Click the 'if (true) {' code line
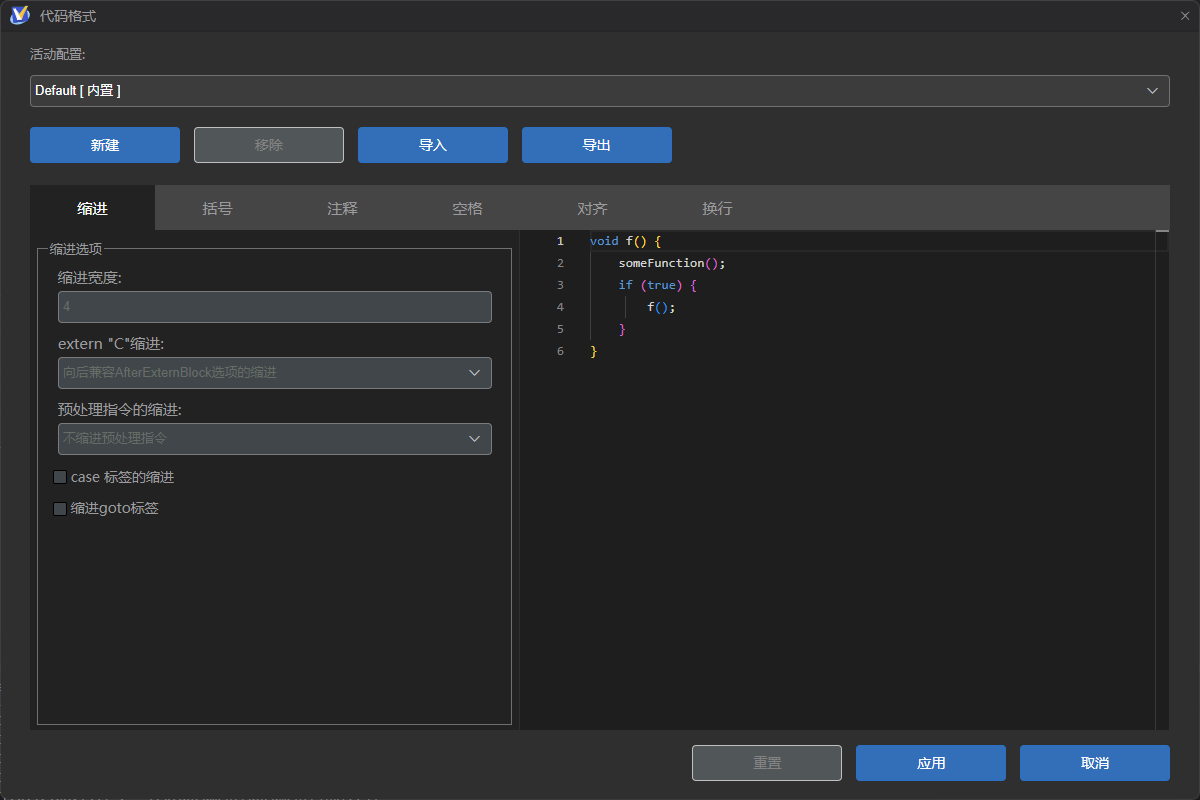The width and height of the screenshot is (1200, 800). tap(657, 285)
